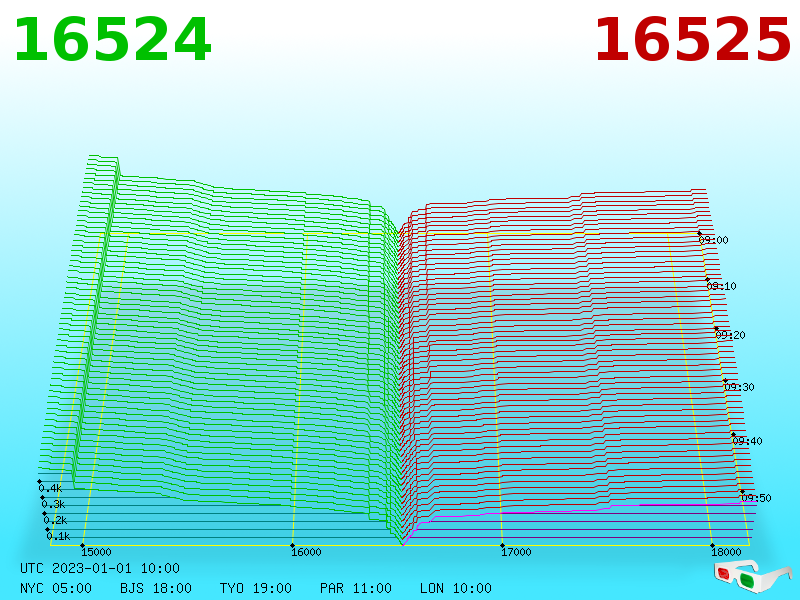Click the green 16524 bid price

point(112,39)
